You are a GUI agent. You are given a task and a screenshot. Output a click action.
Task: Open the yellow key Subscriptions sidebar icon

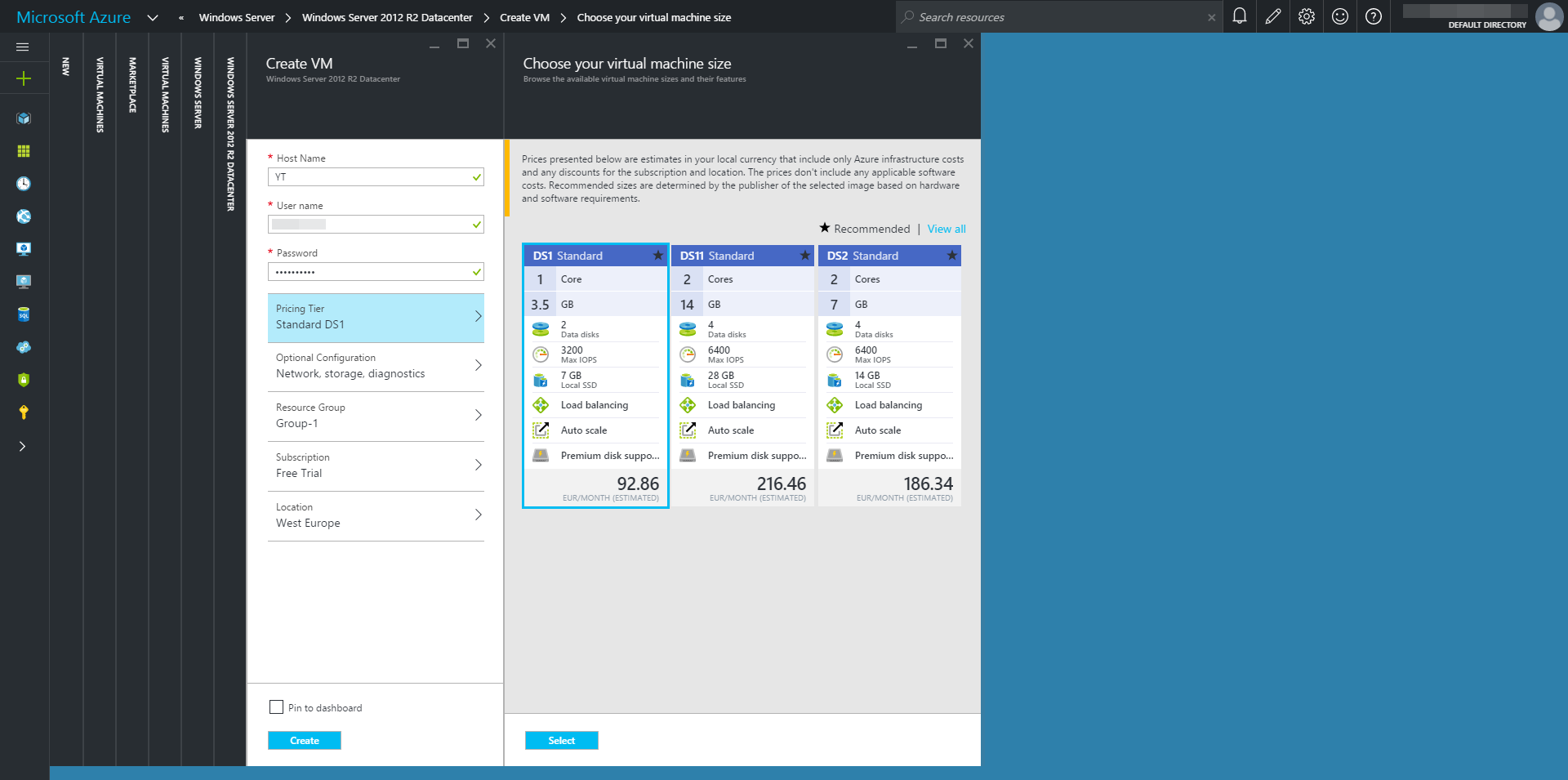point(24,412)
